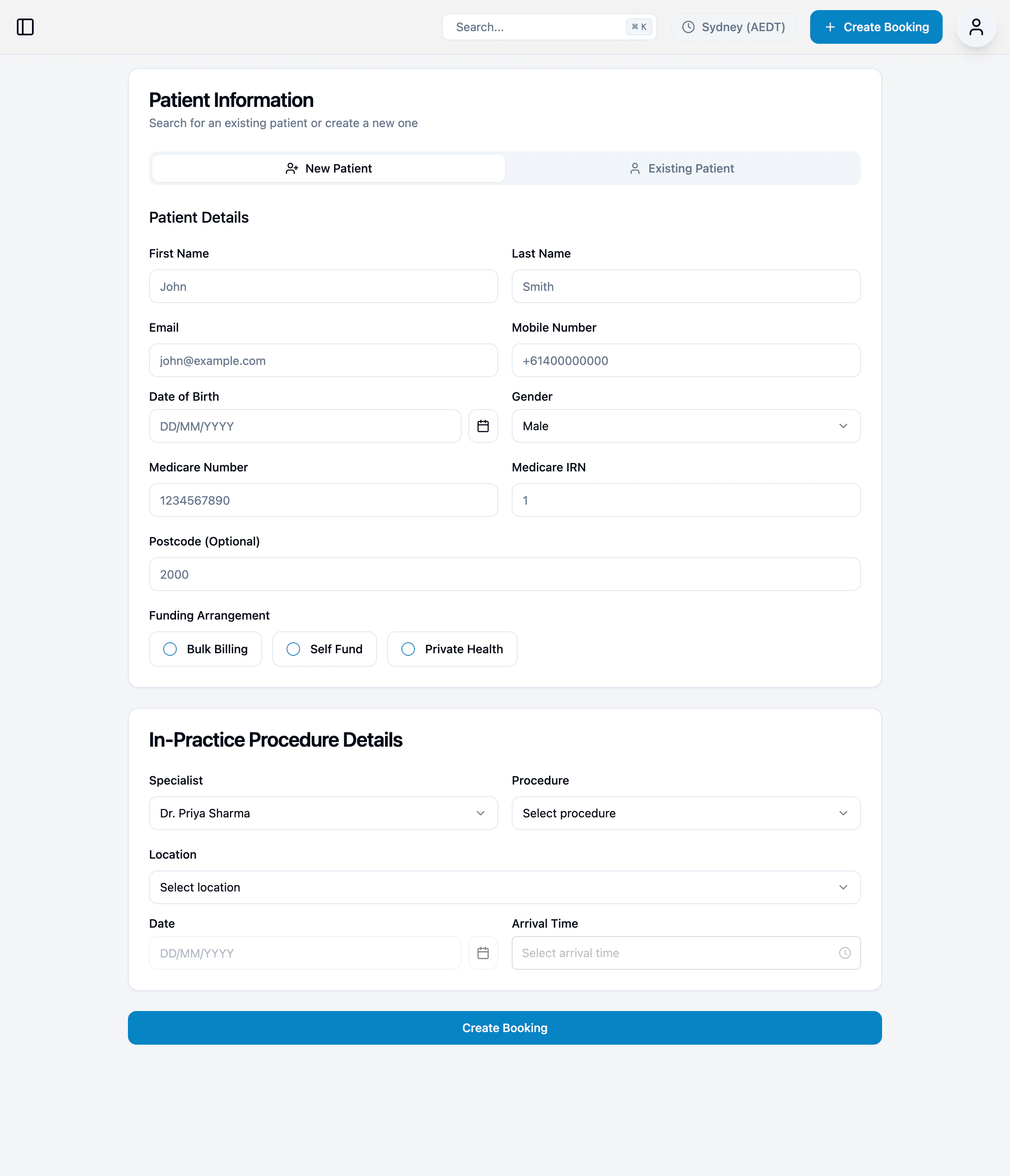This screenshot has width=1010, height=1176.
Task: Click the clock icon in Arrival Time field
Action: (x=845, y=953)
